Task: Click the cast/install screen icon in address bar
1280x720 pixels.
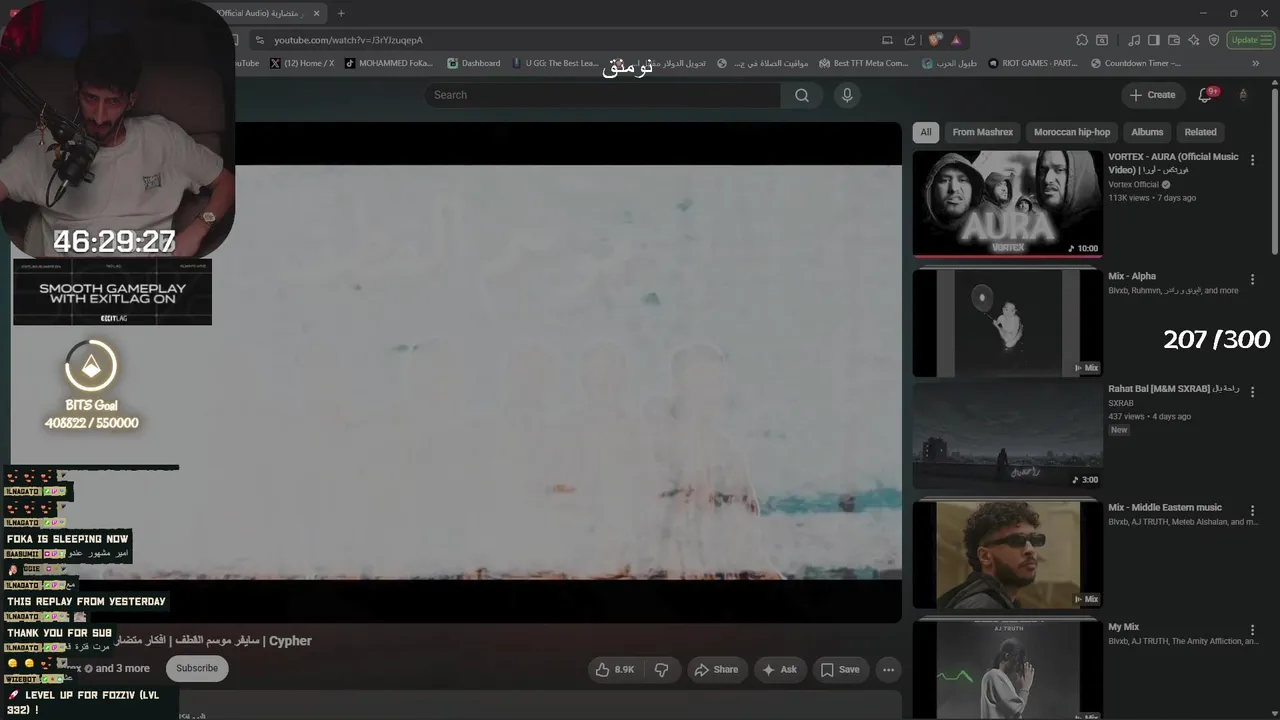Action: coord(887,40)
